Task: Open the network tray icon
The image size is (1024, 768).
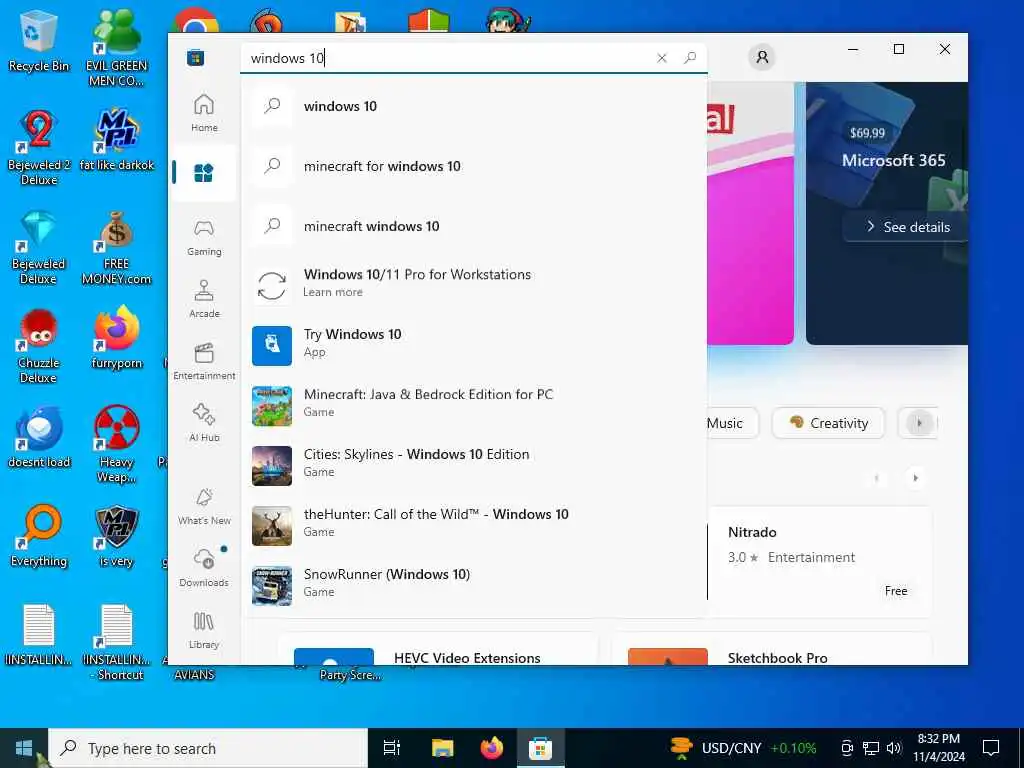Action: click(871, 748)
